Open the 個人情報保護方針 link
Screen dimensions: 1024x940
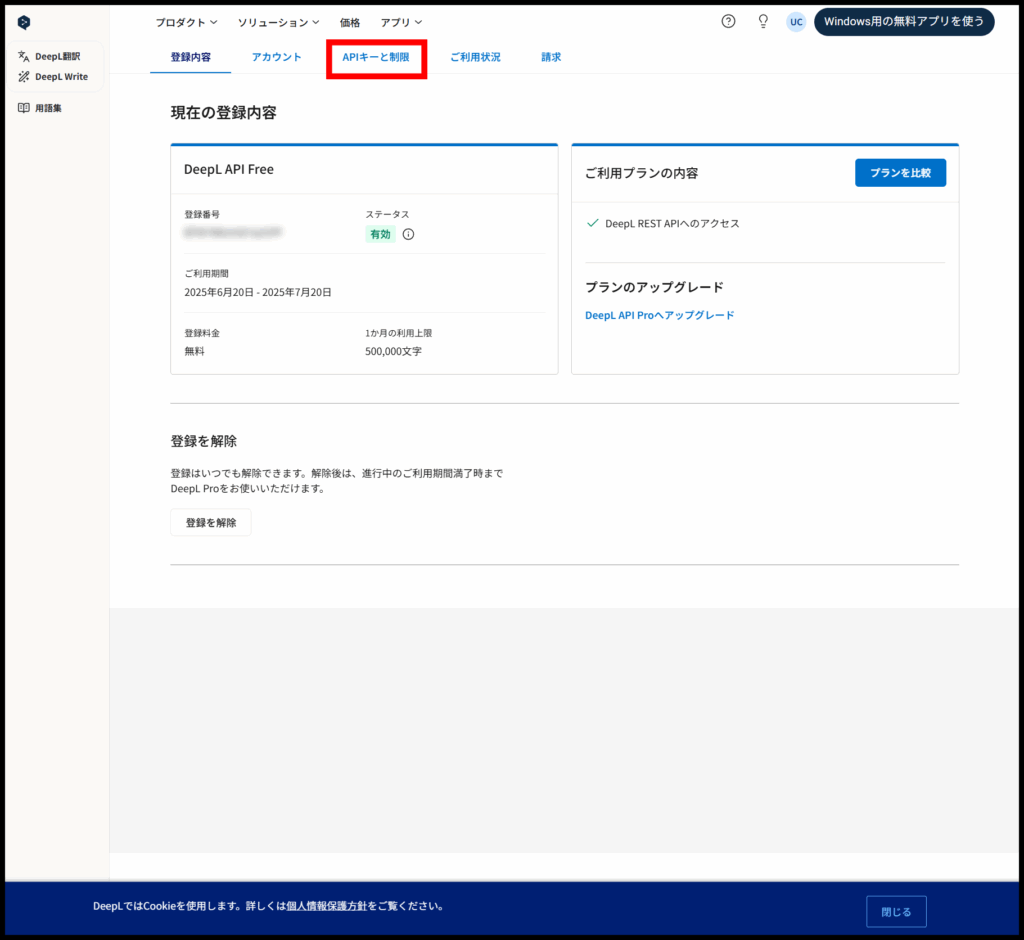point(327,906)
